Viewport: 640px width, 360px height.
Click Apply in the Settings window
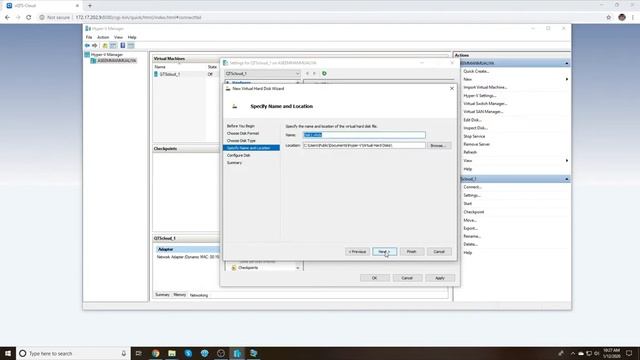click(440, 278)
